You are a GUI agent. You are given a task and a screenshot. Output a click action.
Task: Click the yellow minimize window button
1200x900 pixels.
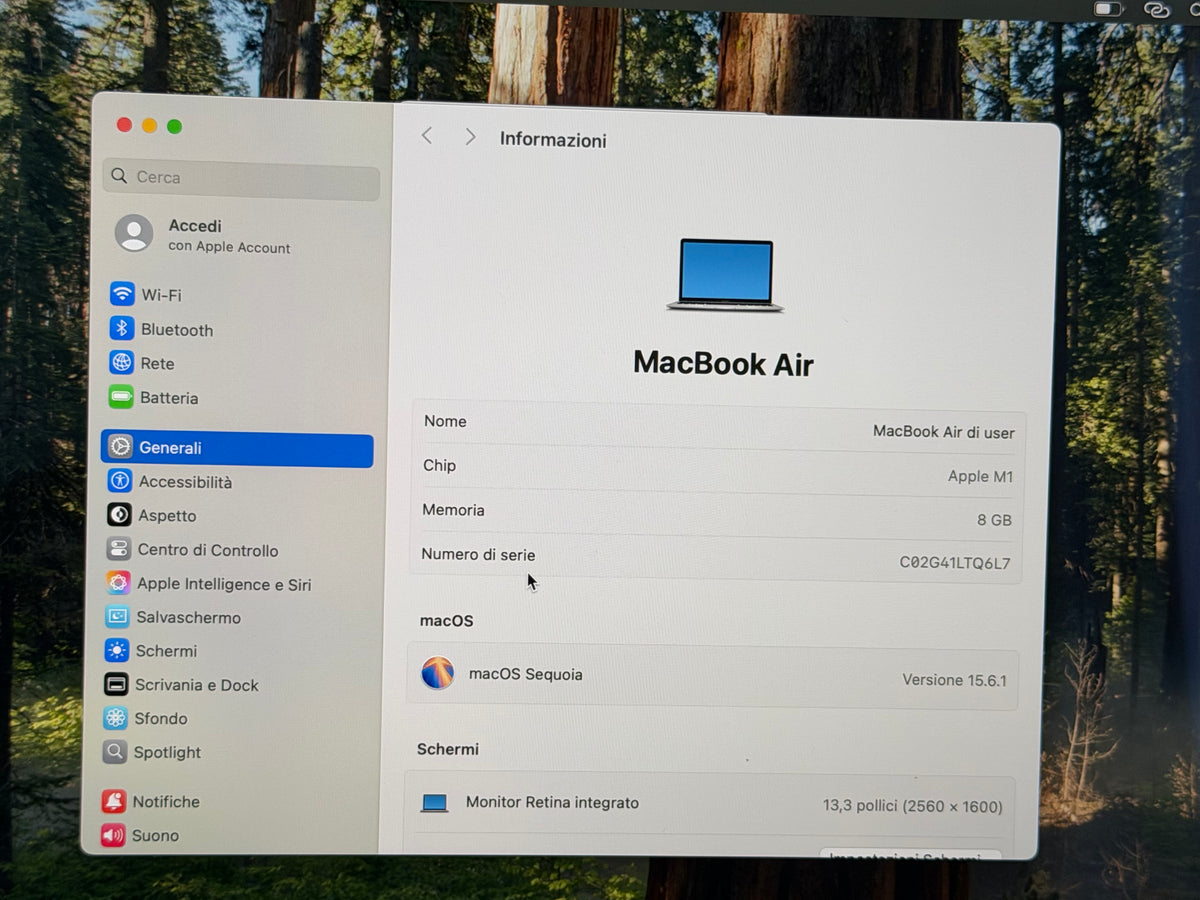[x=149, y=125]
